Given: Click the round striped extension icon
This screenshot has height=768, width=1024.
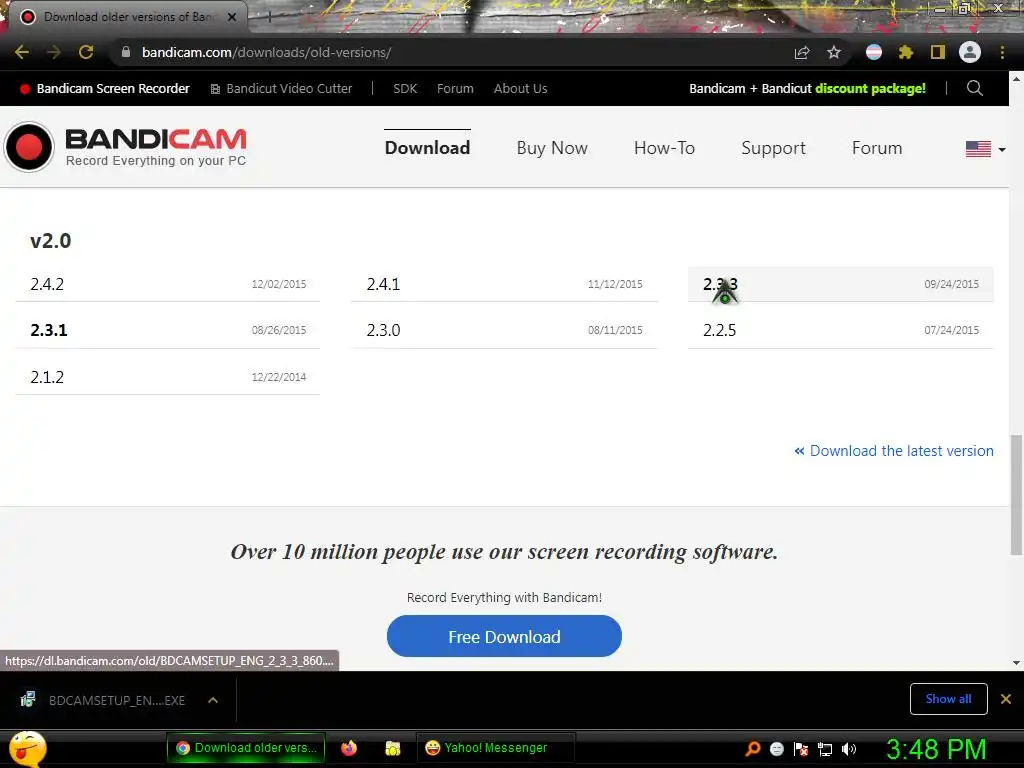Looking at the screenshot, I should tap(874, 52).
